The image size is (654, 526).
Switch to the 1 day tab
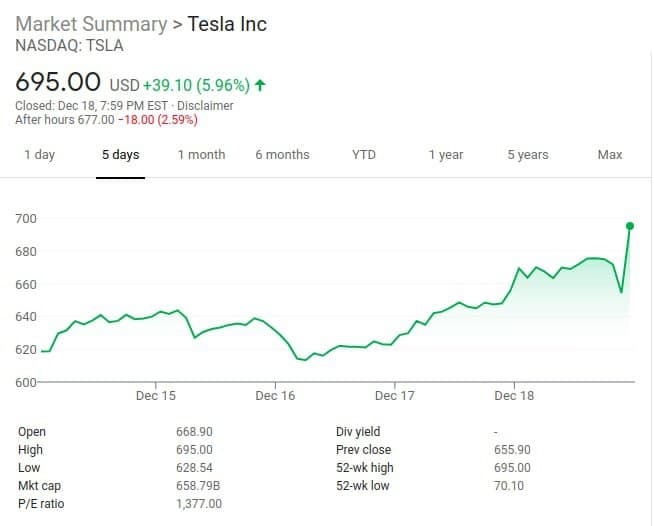tap(40, 155)
